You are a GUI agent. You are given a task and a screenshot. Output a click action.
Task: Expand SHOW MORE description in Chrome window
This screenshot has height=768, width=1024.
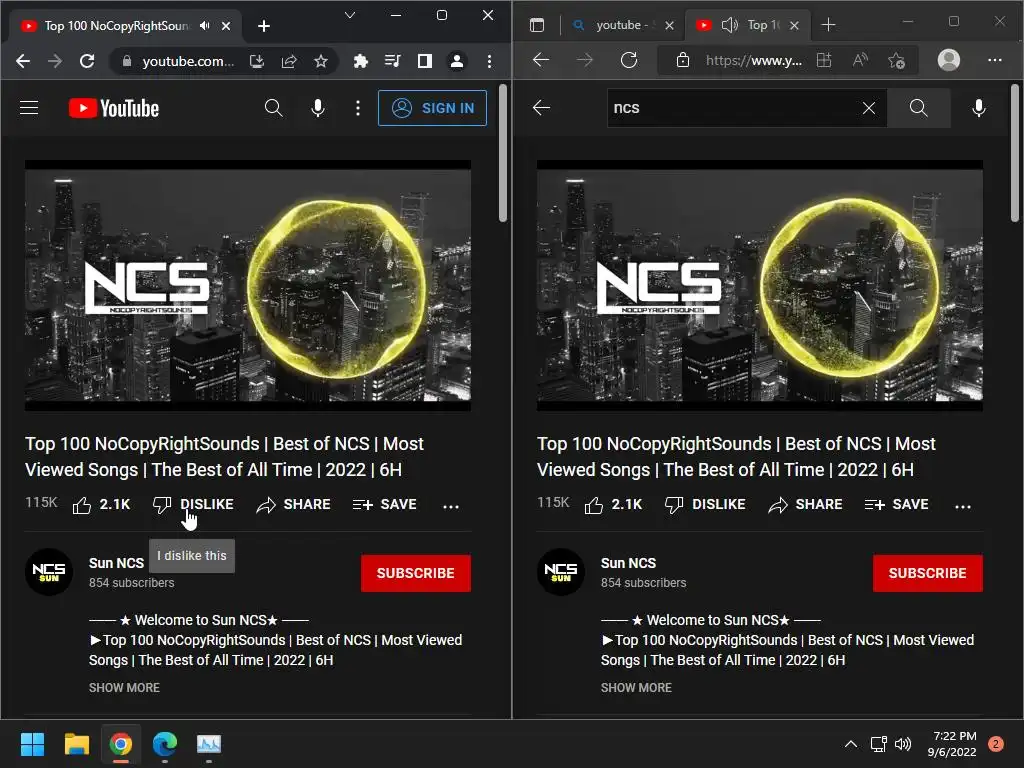(x=124, y=688)
